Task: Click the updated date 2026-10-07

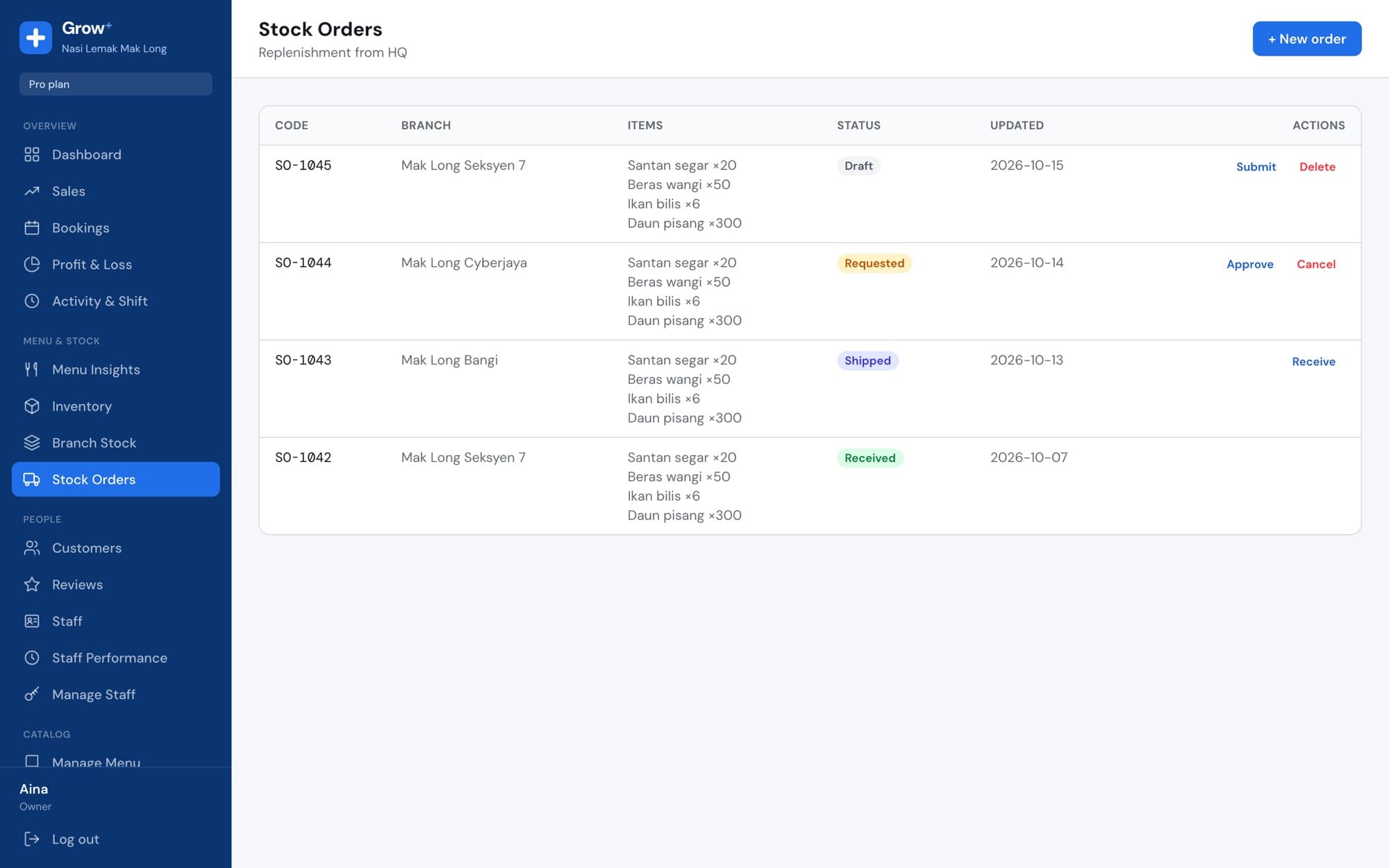Action: click(x=1029, y=457)
